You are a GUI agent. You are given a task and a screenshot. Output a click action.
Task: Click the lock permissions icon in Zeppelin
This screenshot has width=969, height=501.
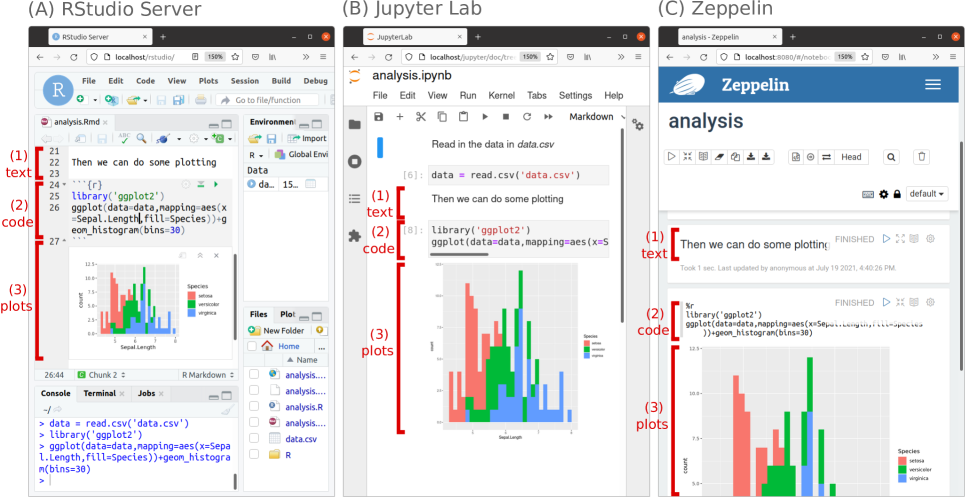[897, 194]
